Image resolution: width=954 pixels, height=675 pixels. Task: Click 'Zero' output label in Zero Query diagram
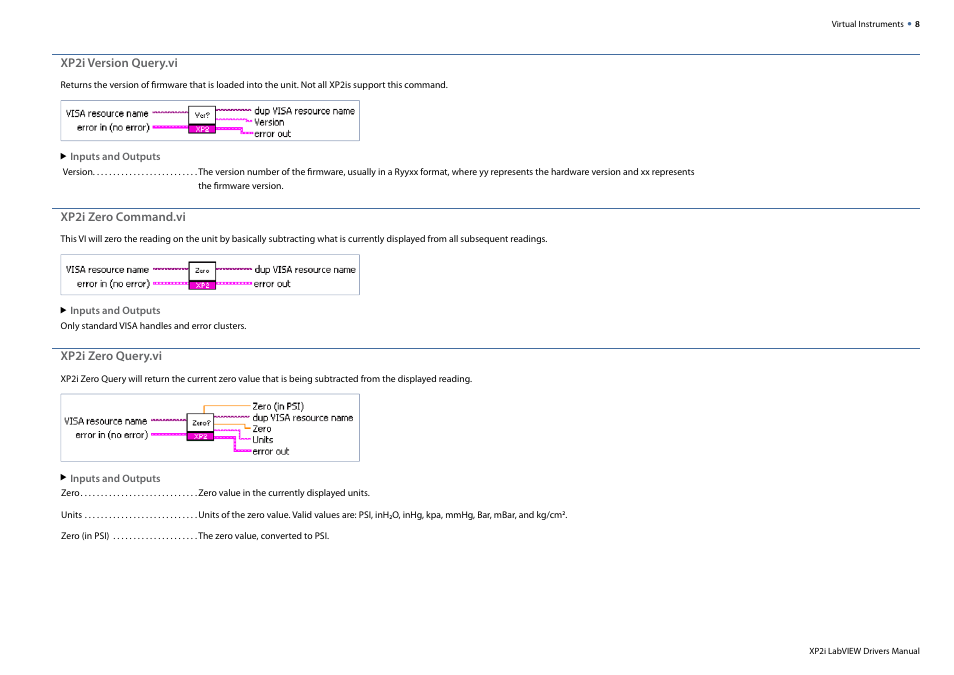pos(262,428)
